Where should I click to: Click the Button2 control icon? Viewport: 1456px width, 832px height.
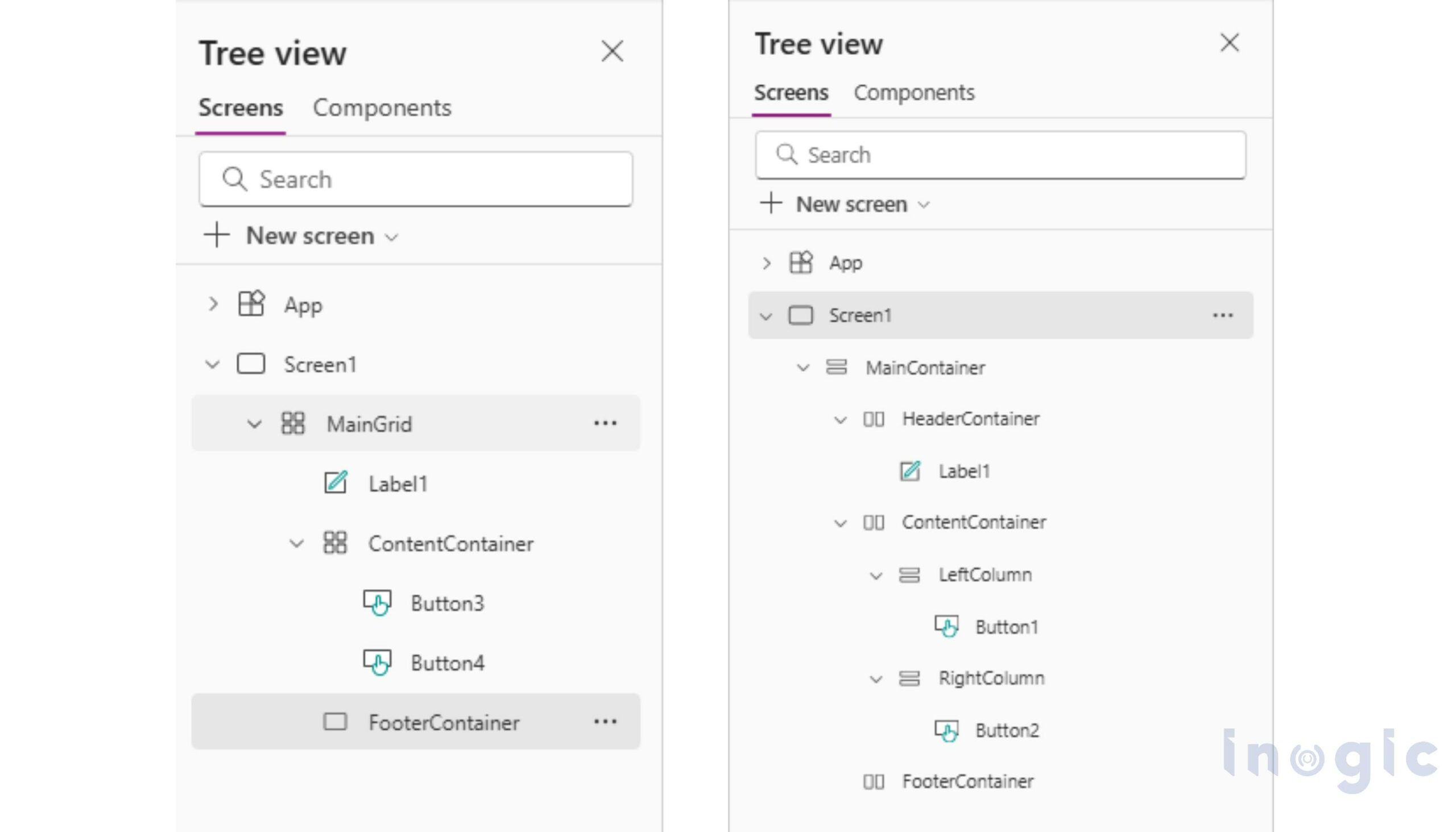tap(948, 730)
